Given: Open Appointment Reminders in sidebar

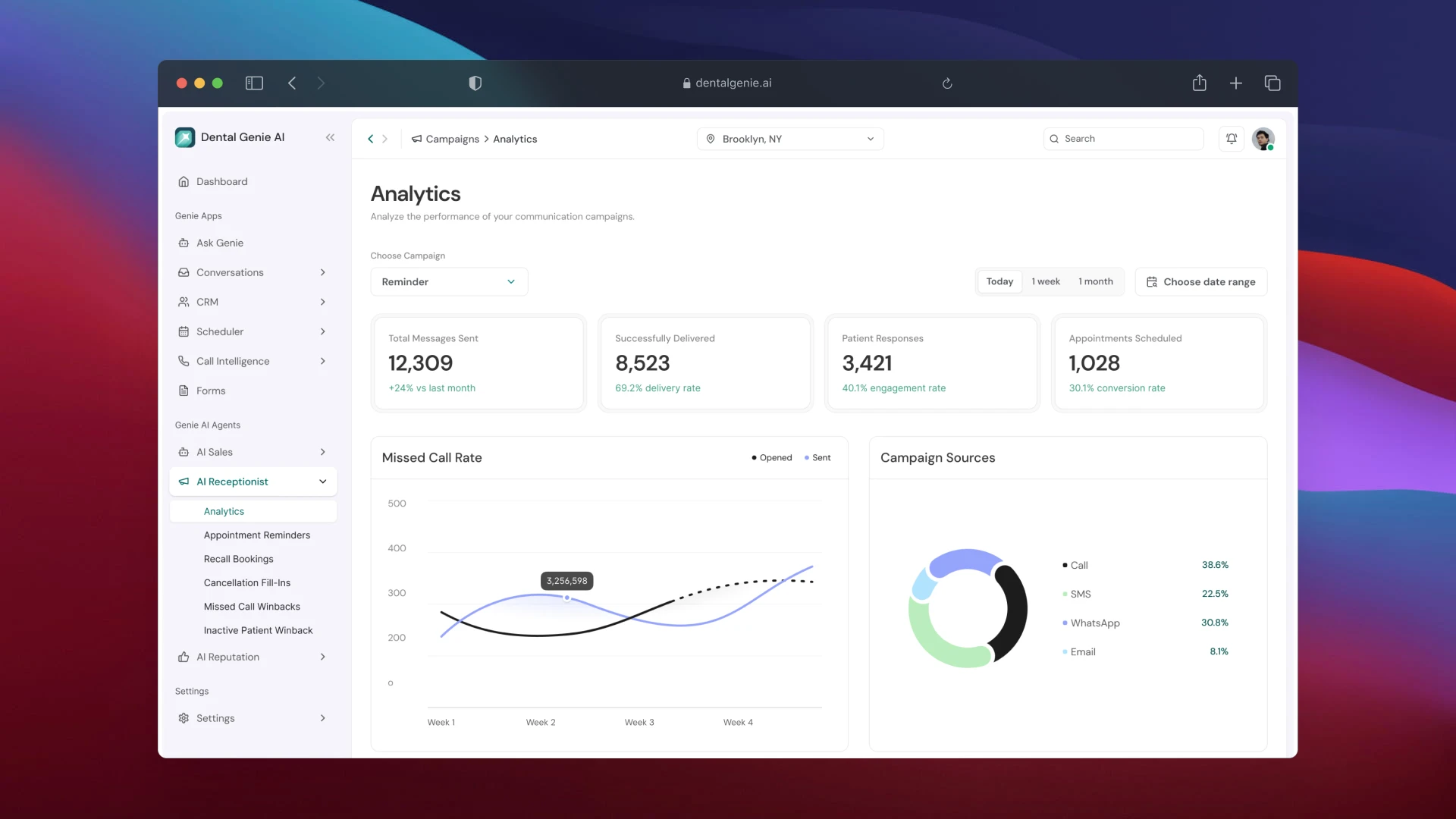Looking at the screenshot, I should [x=257, y=535].
